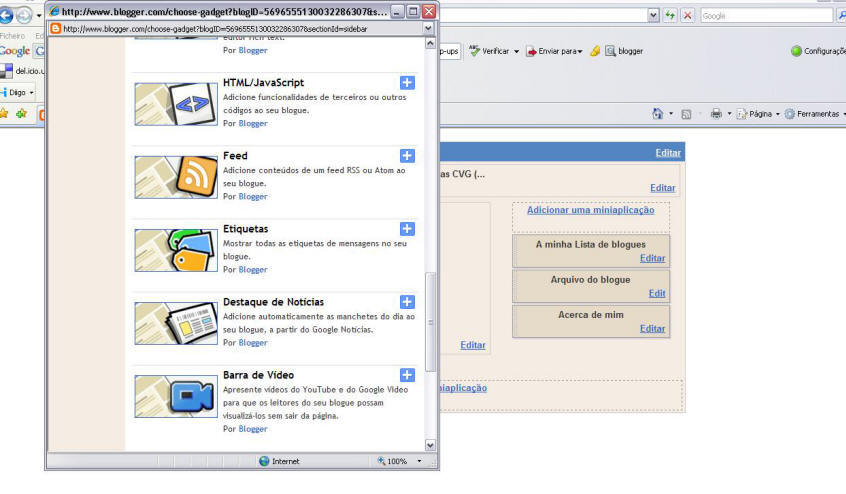Click the popup scrollbar down arrow
This screenshot has height=494, width=846.
pyautogui.click(x=430, y=445)
